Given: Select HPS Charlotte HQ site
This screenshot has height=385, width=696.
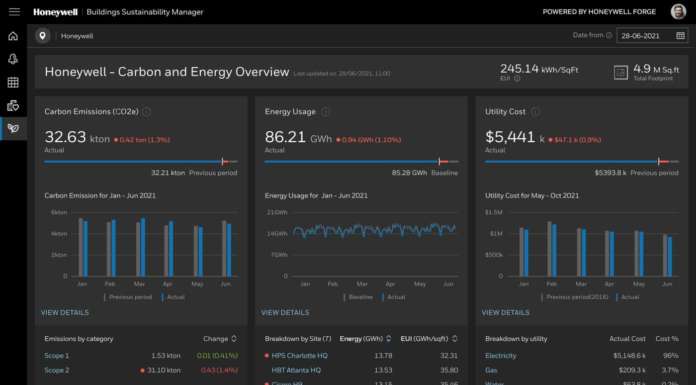Looking at the screenshot, I should pyautogui.click(x=300, y=356).
